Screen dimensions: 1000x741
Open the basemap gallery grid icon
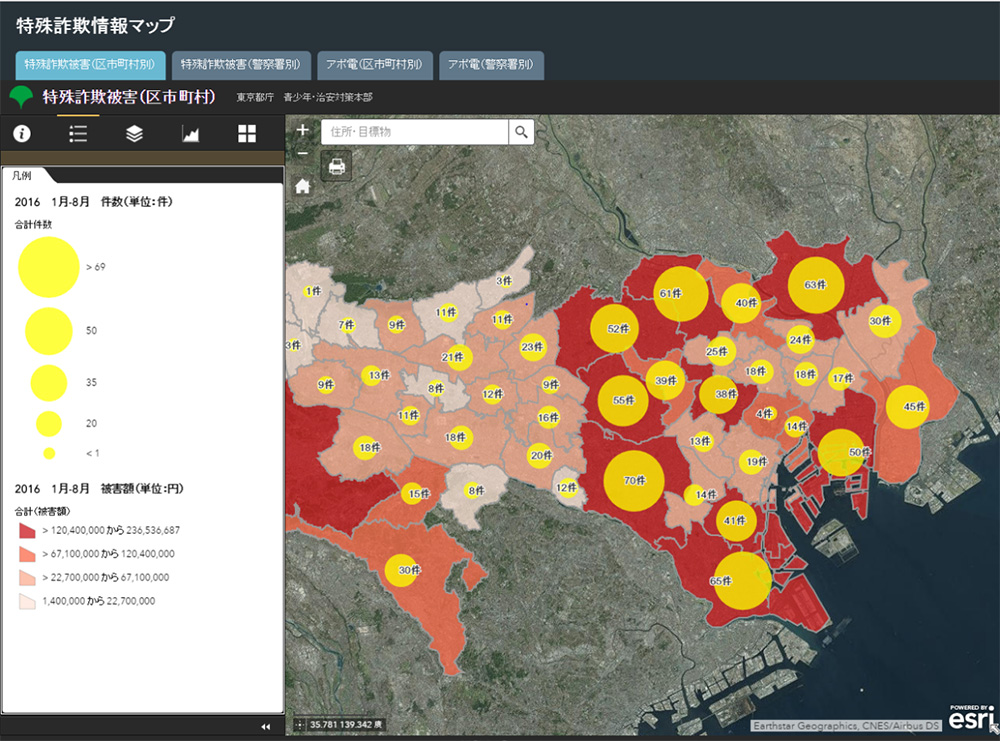pyautogui.click(x=247, y=134)
